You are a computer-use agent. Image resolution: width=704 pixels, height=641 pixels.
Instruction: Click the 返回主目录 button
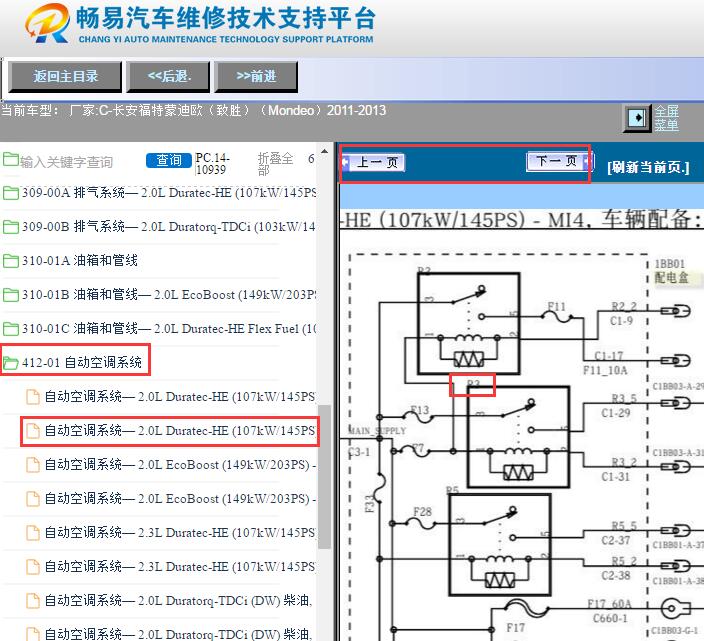point(65,76)
